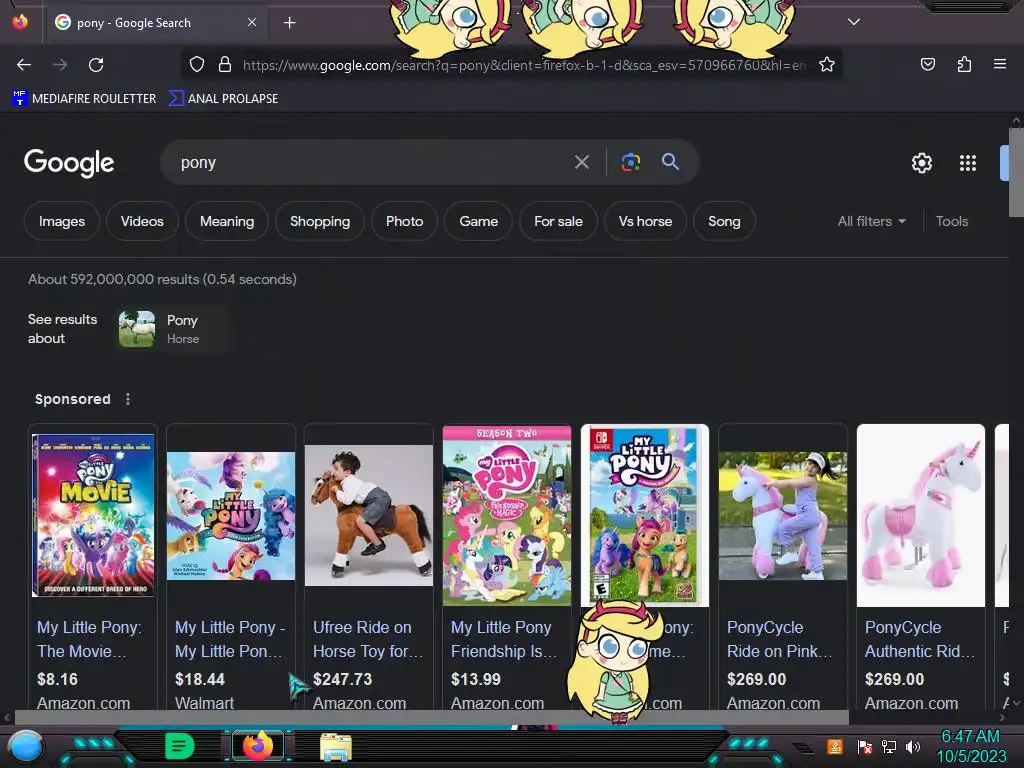Bookmark this page with the star icon
The width and height of the screenshot is (1024, 768).
[827, 65]
